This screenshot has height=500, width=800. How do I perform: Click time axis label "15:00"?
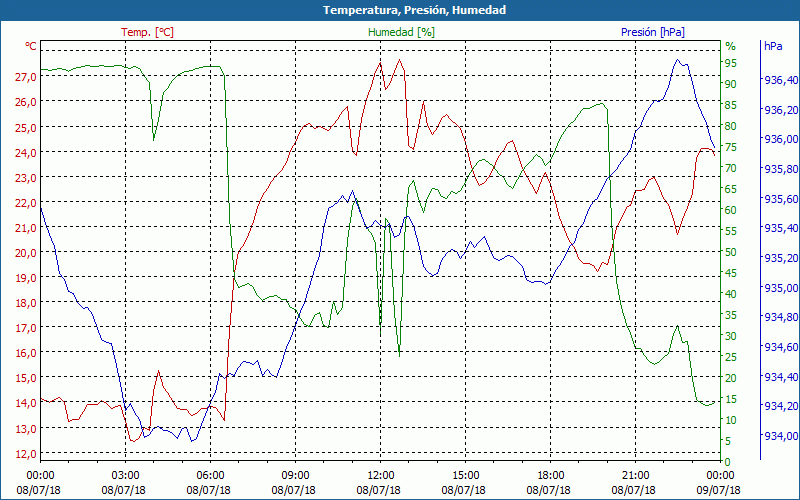pyautogui.click(x=465, y=476)
